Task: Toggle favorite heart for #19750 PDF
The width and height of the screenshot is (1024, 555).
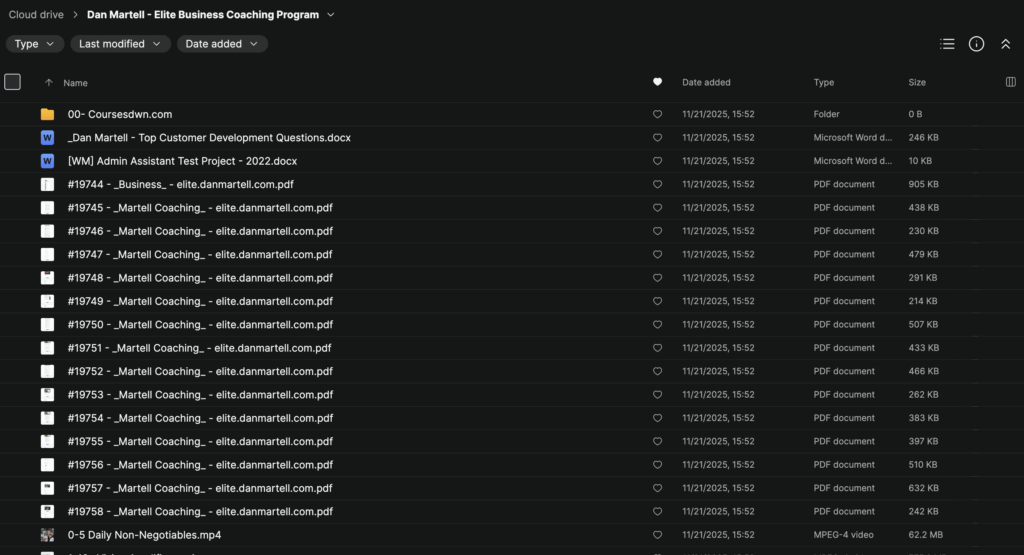Action: coord(657,325)
